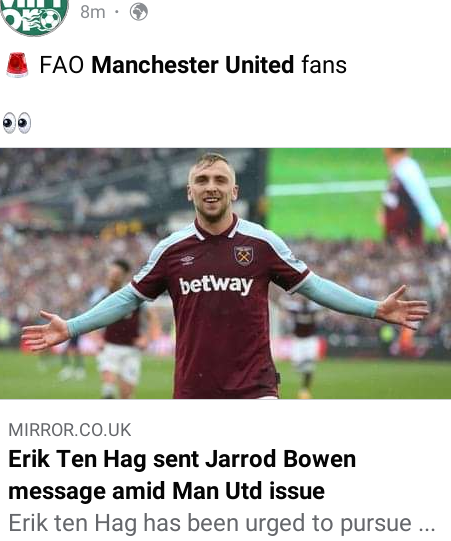Image resolution: width=451 pixels, height=541 pixels.
Task: Click the red siren emoji
Action: 17,65
